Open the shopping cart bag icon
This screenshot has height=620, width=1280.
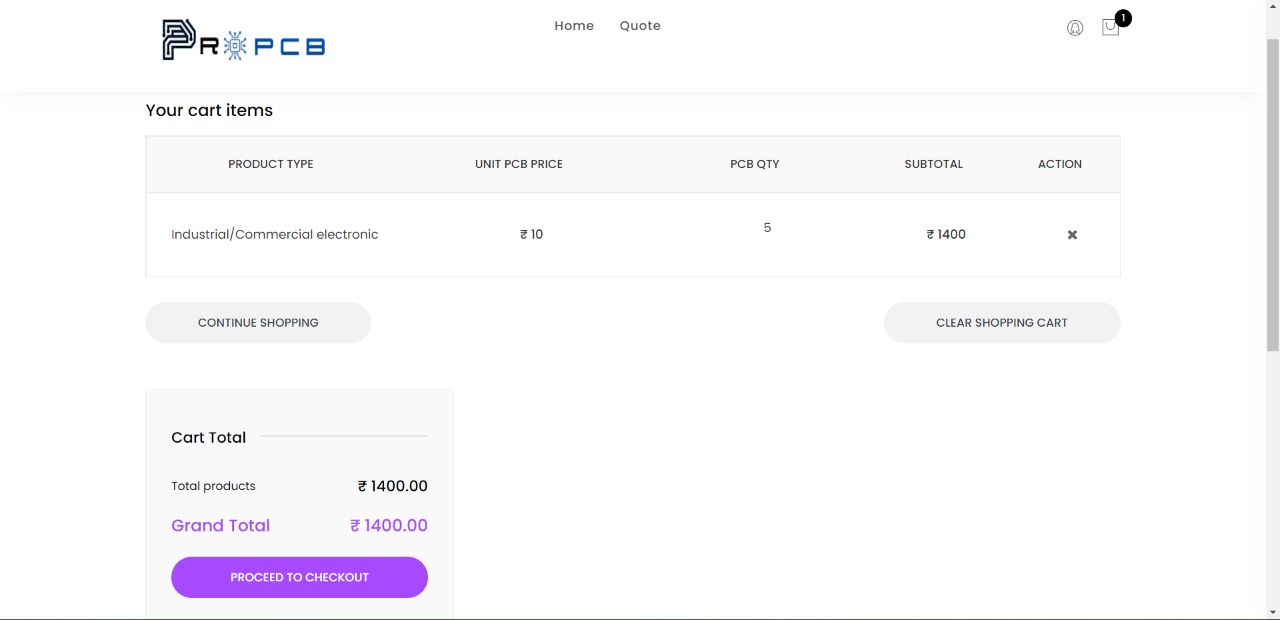[x=1109, y=28]
